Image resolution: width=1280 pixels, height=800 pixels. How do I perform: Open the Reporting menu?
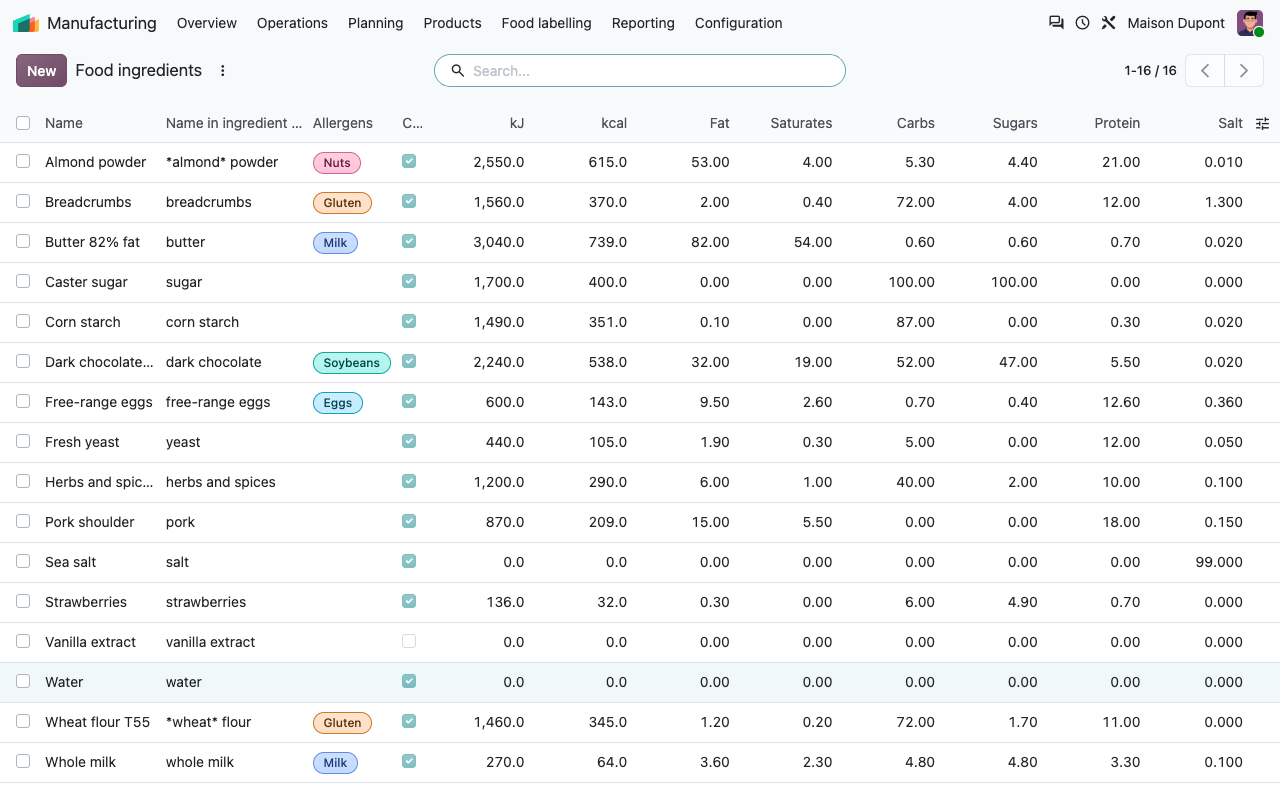643,23
